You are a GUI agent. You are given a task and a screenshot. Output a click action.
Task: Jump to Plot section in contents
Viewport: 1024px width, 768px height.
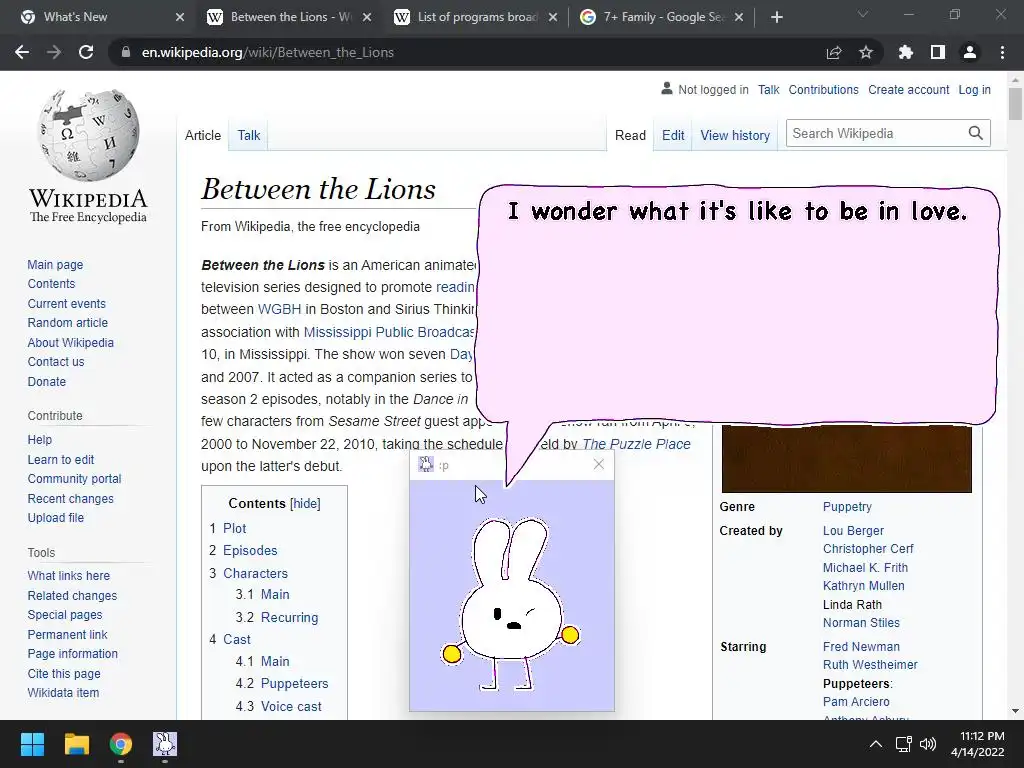coord(234,528)
